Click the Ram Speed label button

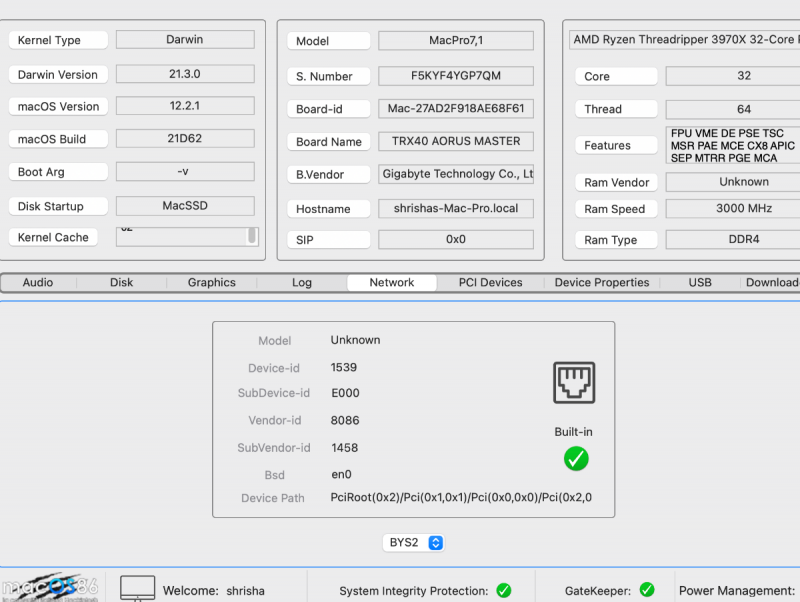click(616, 209)
